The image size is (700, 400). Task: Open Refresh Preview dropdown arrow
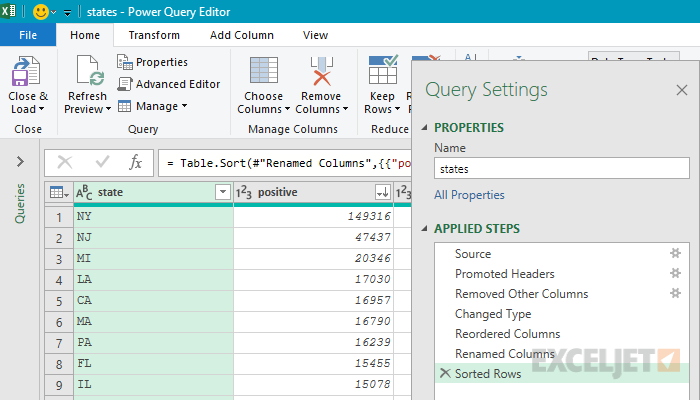[x=108, y=109]
